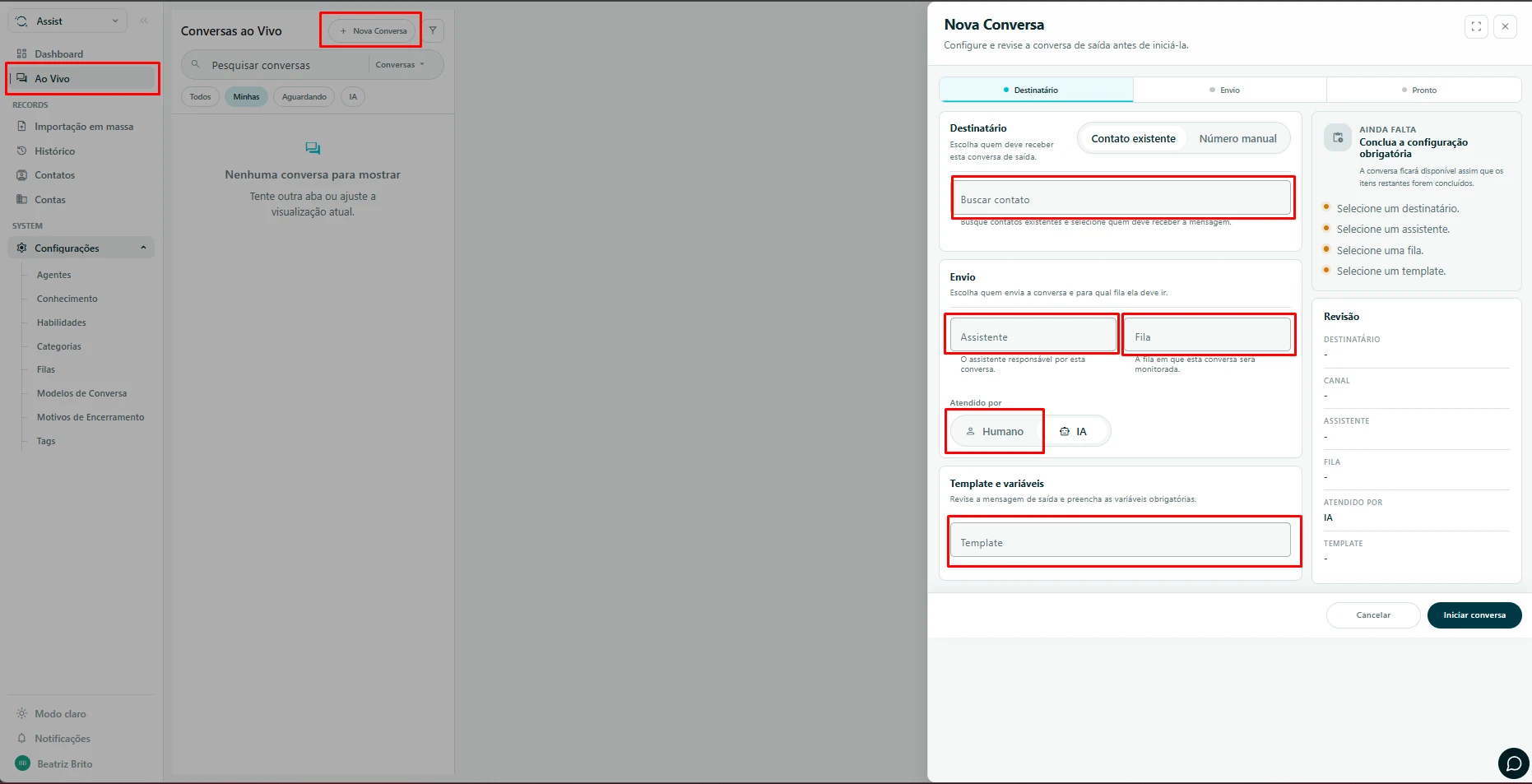Open the chat support bubble icon
Screen dimensions: 1532x784
1514,763
